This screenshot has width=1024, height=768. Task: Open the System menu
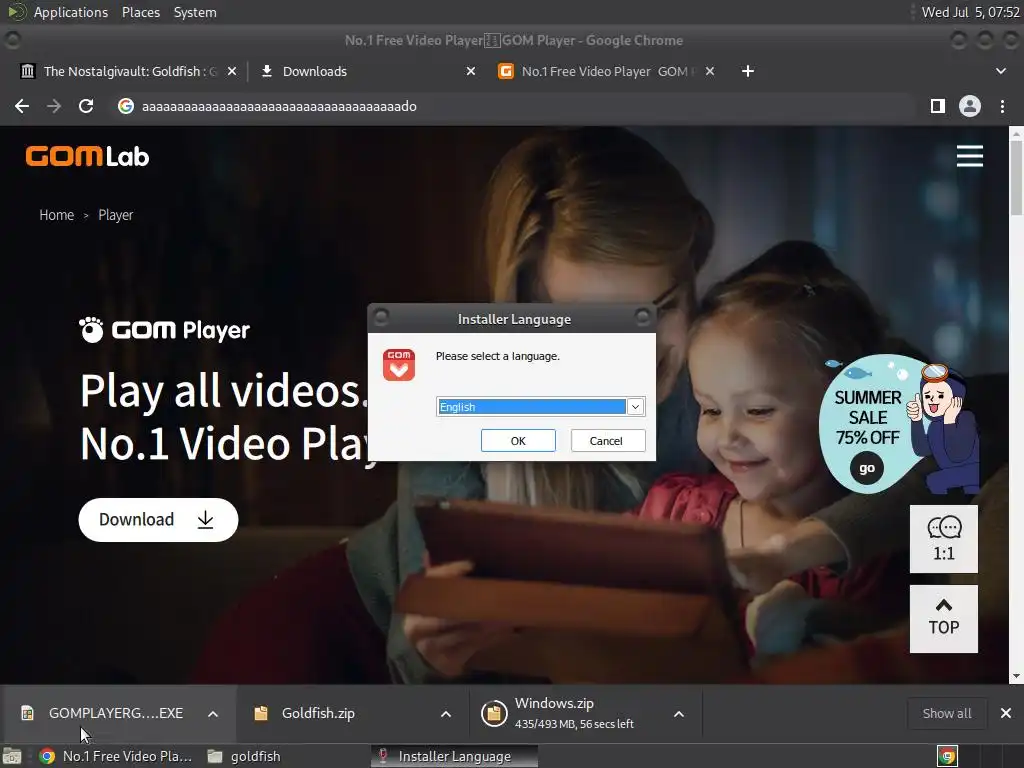195,12
